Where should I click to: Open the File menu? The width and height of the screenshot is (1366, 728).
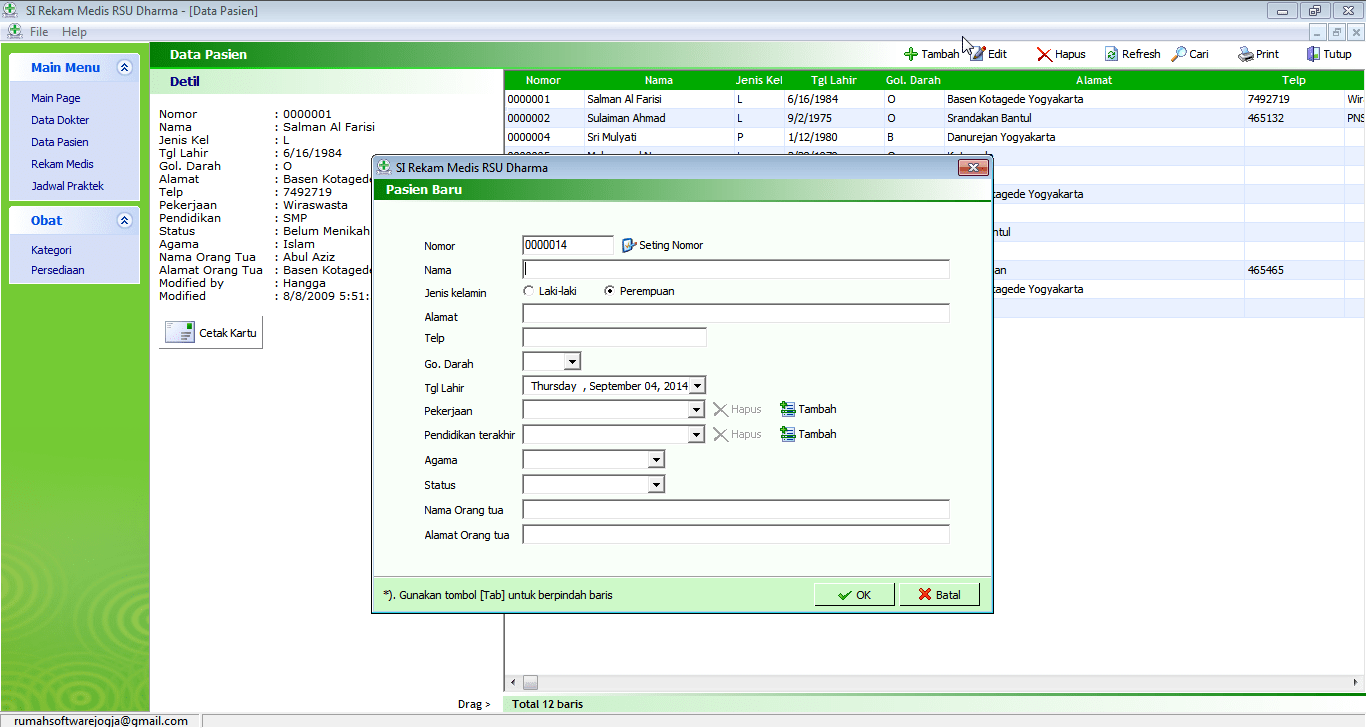tap(39, 32)
